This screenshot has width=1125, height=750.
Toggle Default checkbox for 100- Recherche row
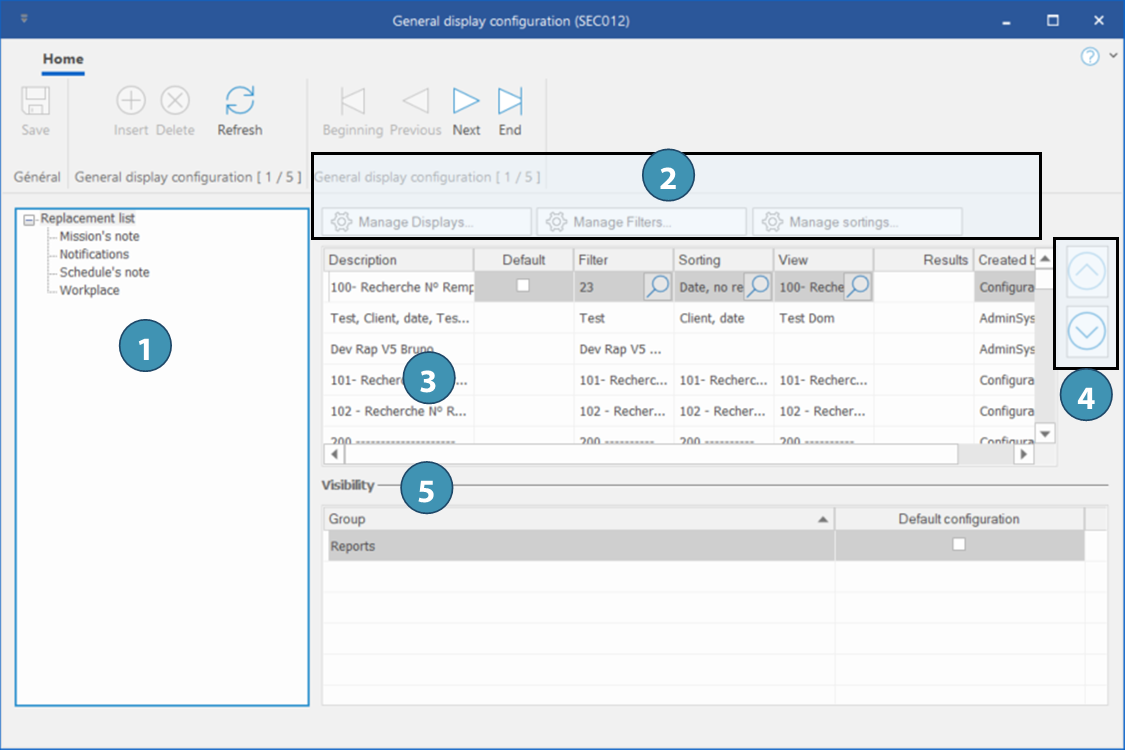pos(522,286)
